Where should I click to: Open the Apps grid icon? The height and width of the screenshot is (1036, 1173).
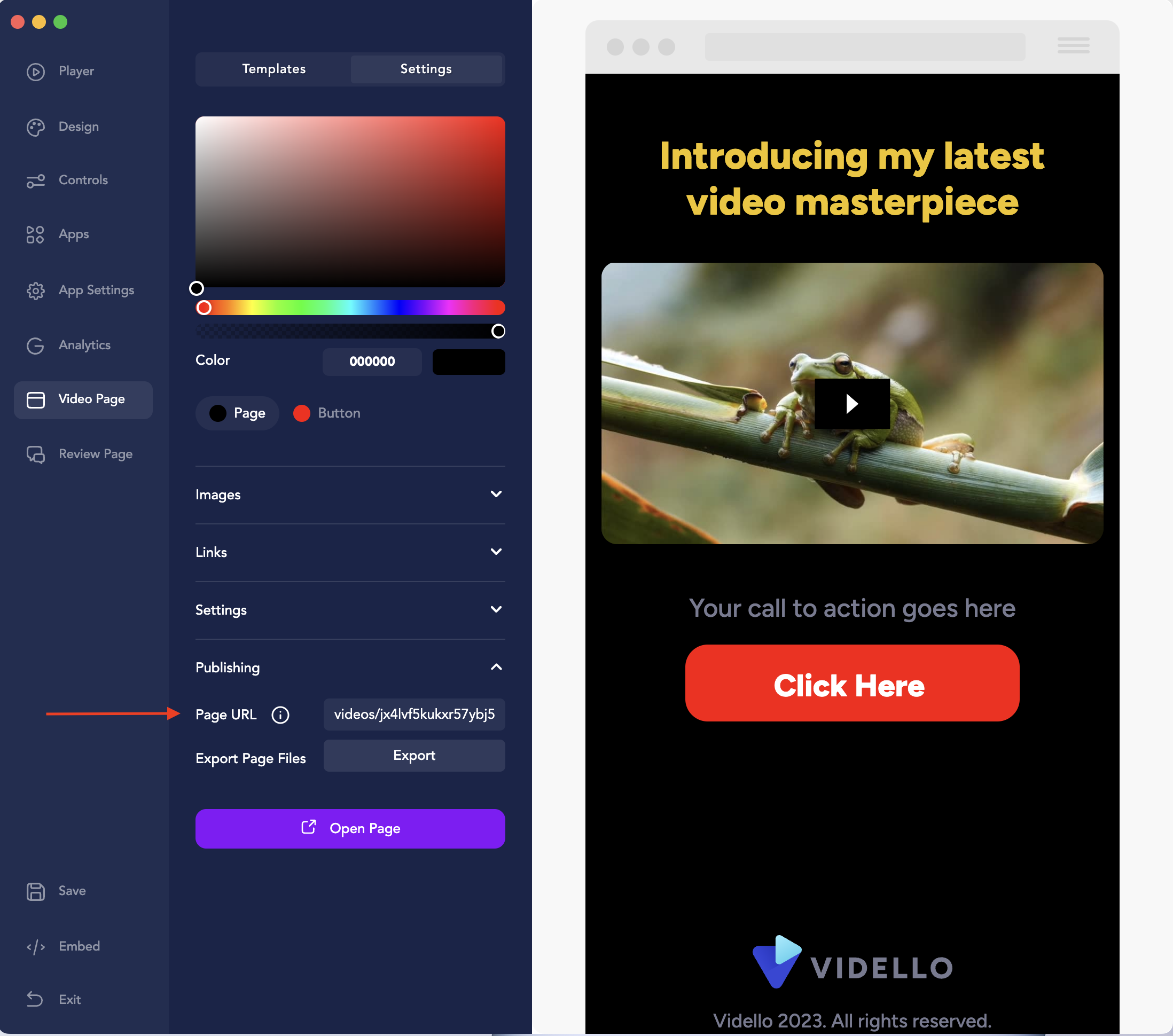[36, 234]
